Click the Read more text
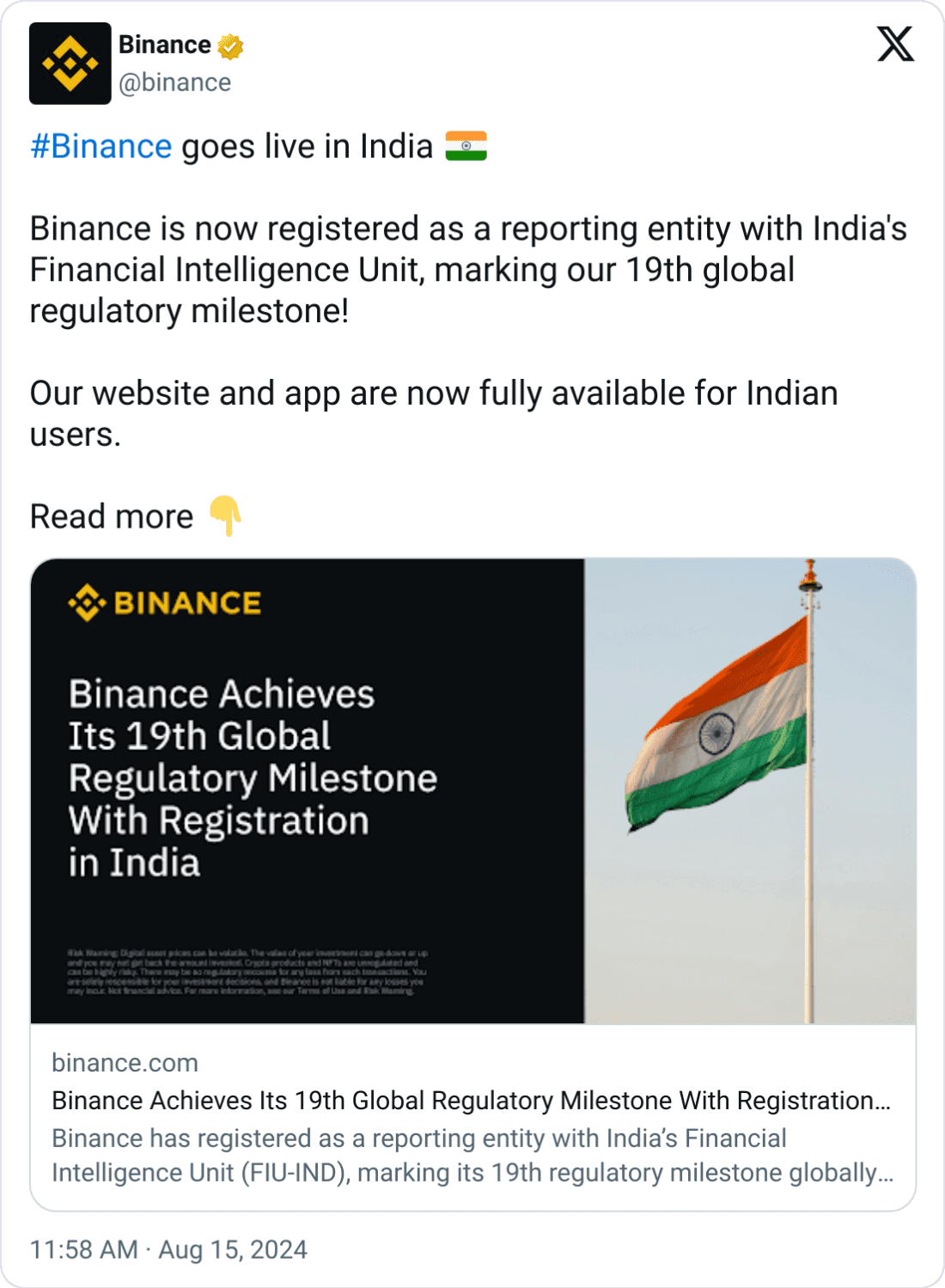945x1288 pixels. [x=110, y=516]
